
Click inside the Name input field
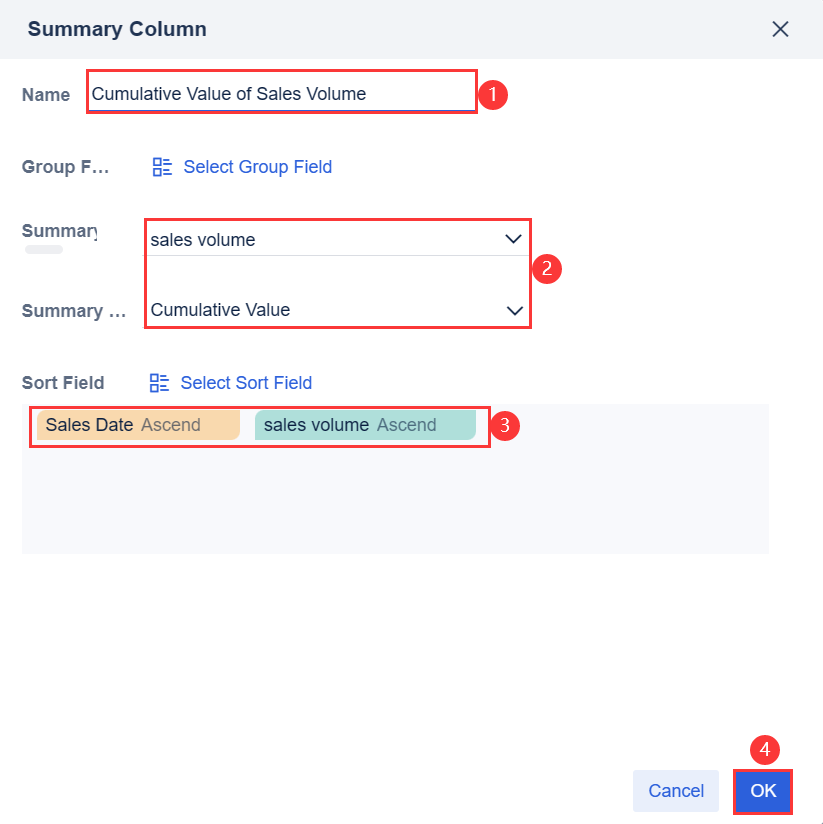point(280,92)
